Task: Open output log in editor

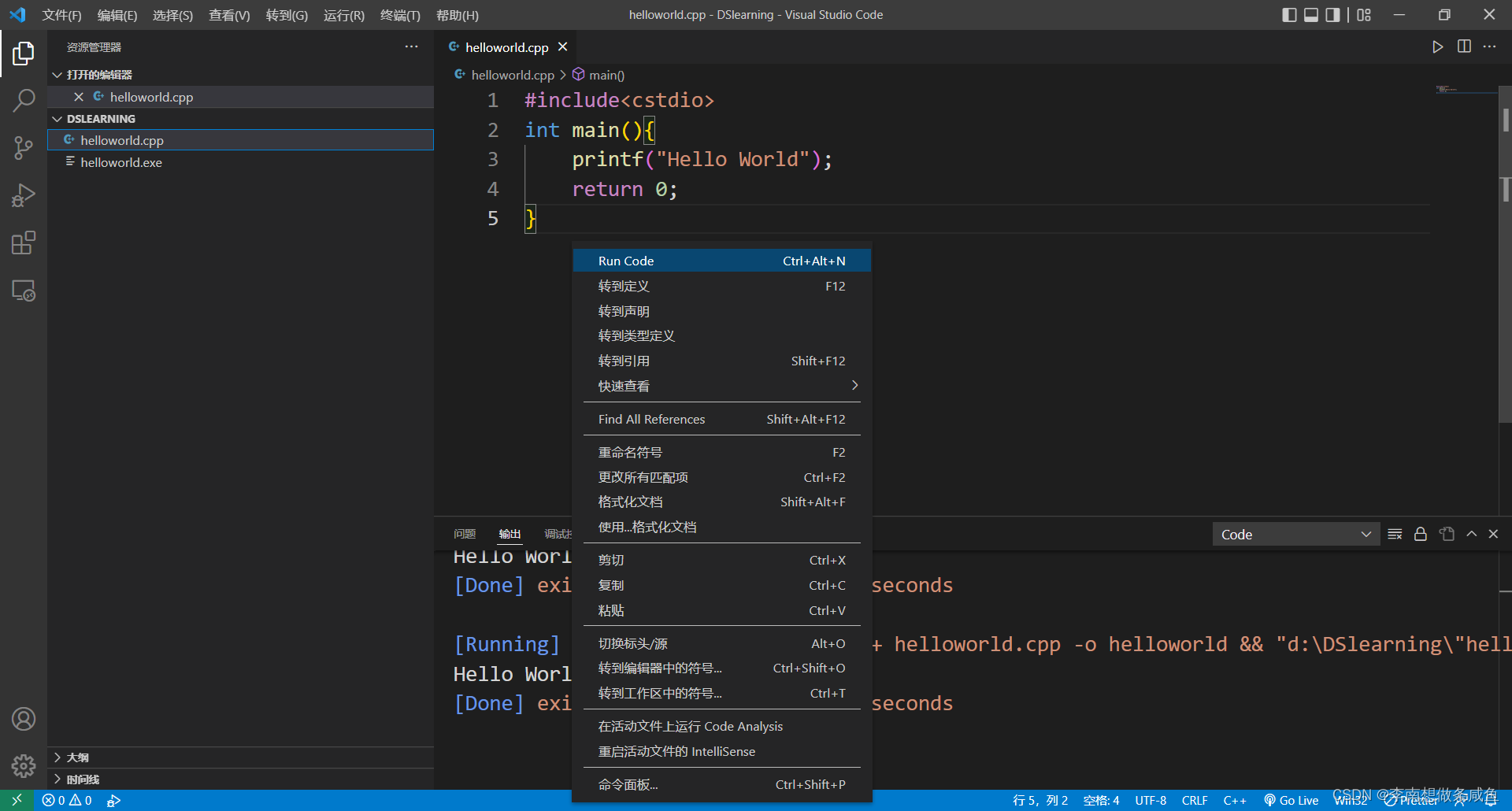Action: [x=1447, y=534]
